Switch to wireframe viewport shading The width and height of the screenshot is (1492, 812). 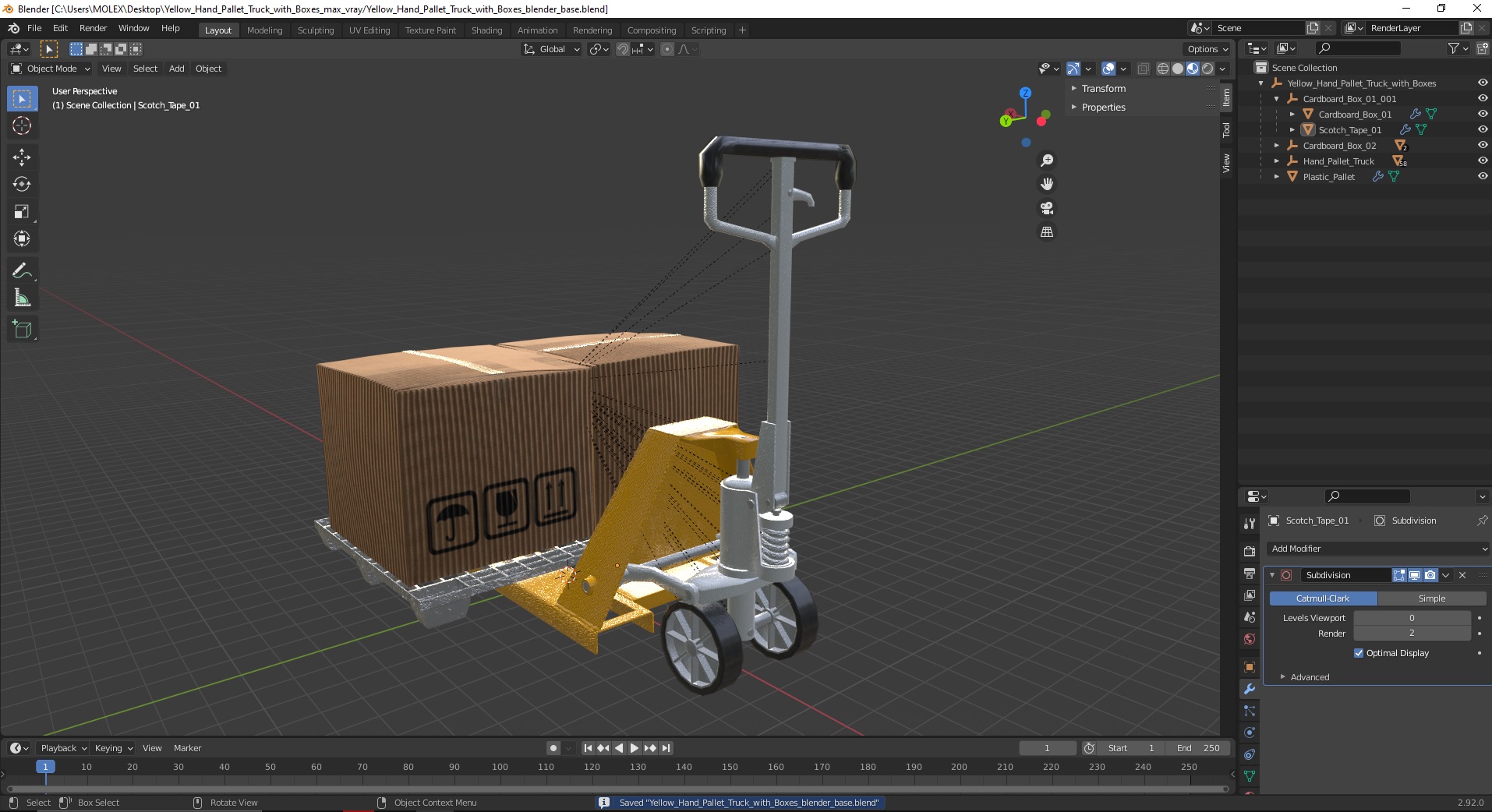point(1162,69)
